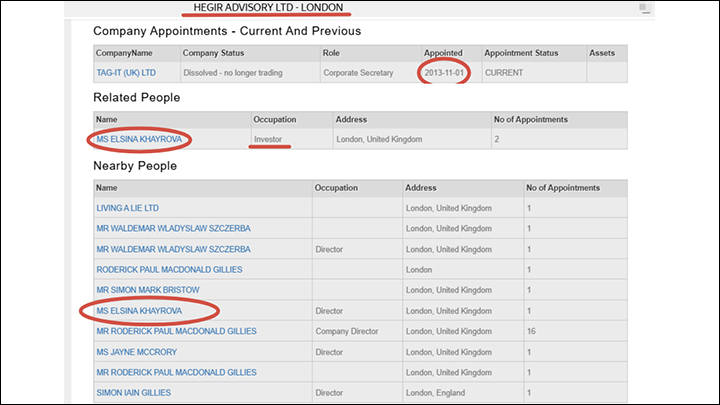Click Related People address London, United Kingdom
Viewport: 720px width, 405px height.
(379, 139)
